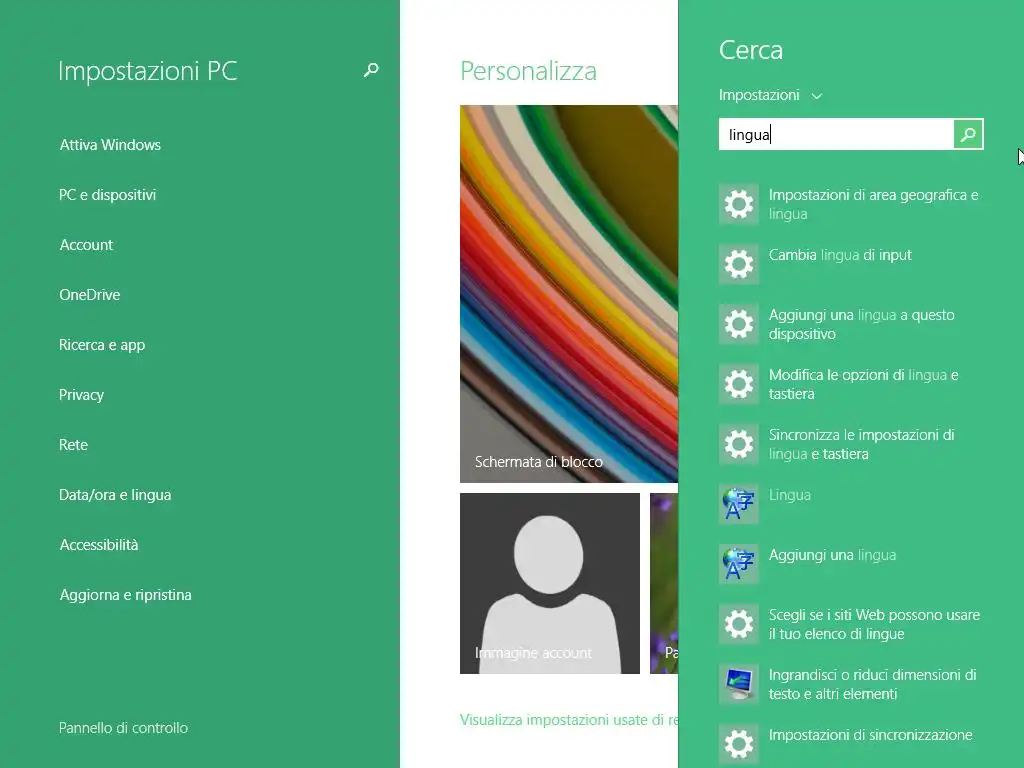Click gear icon for Sincronizza le impostazioni di lingua
Screen dimensions: 1024x768
pyautogui.click(x=739, y=445)
